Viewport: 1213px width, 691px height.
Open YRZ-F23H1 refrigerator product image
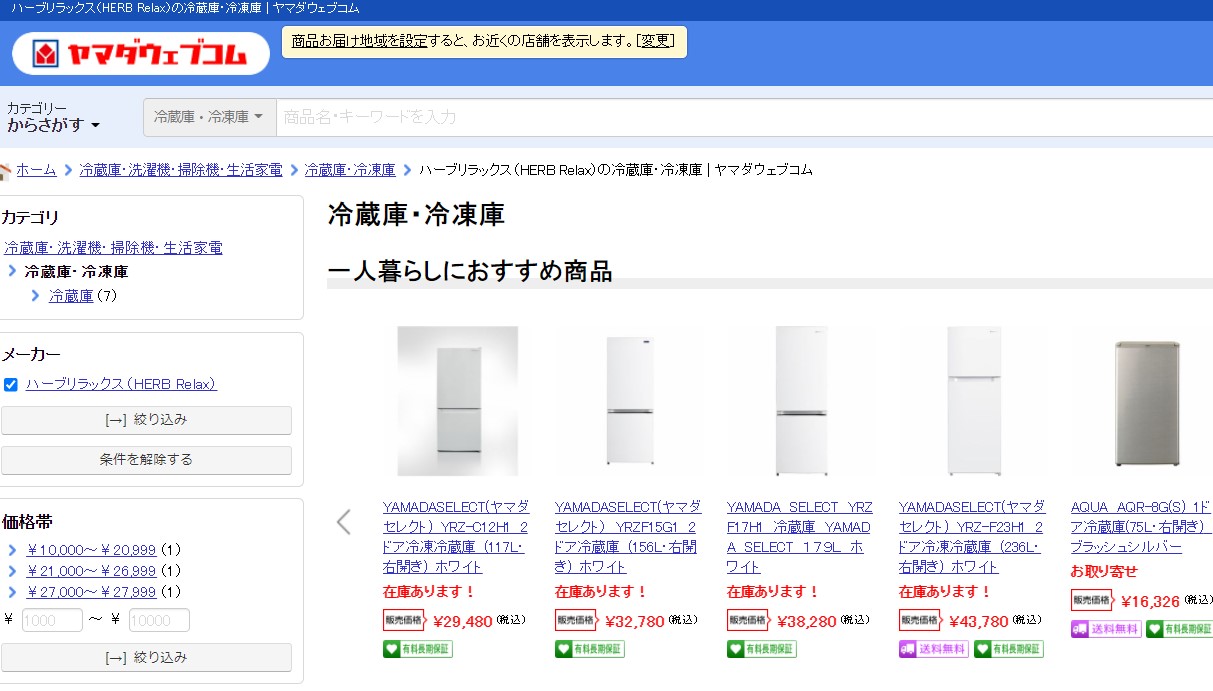(974, 401)
